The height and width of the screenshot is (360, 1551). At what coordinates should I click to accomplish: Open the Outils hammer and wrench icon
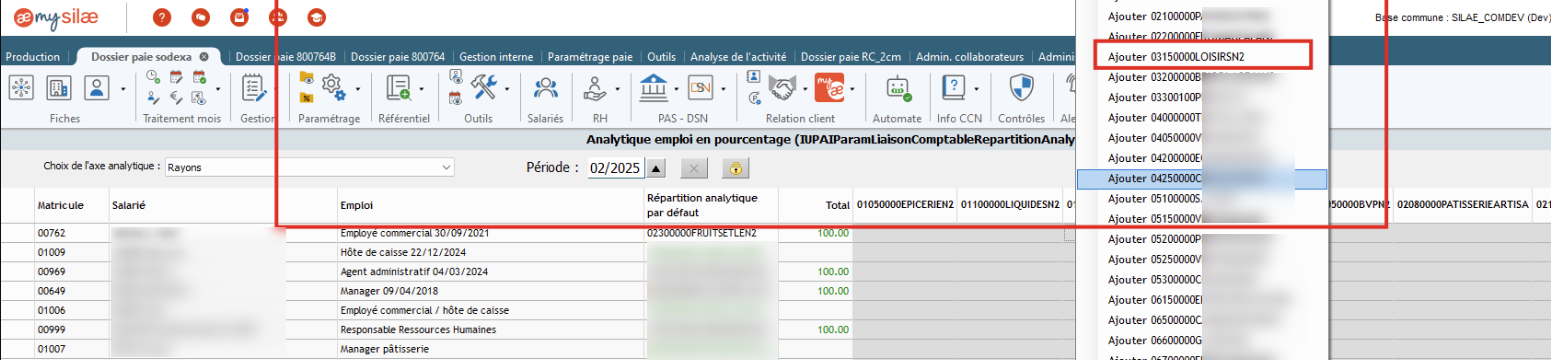pos(484,87)
